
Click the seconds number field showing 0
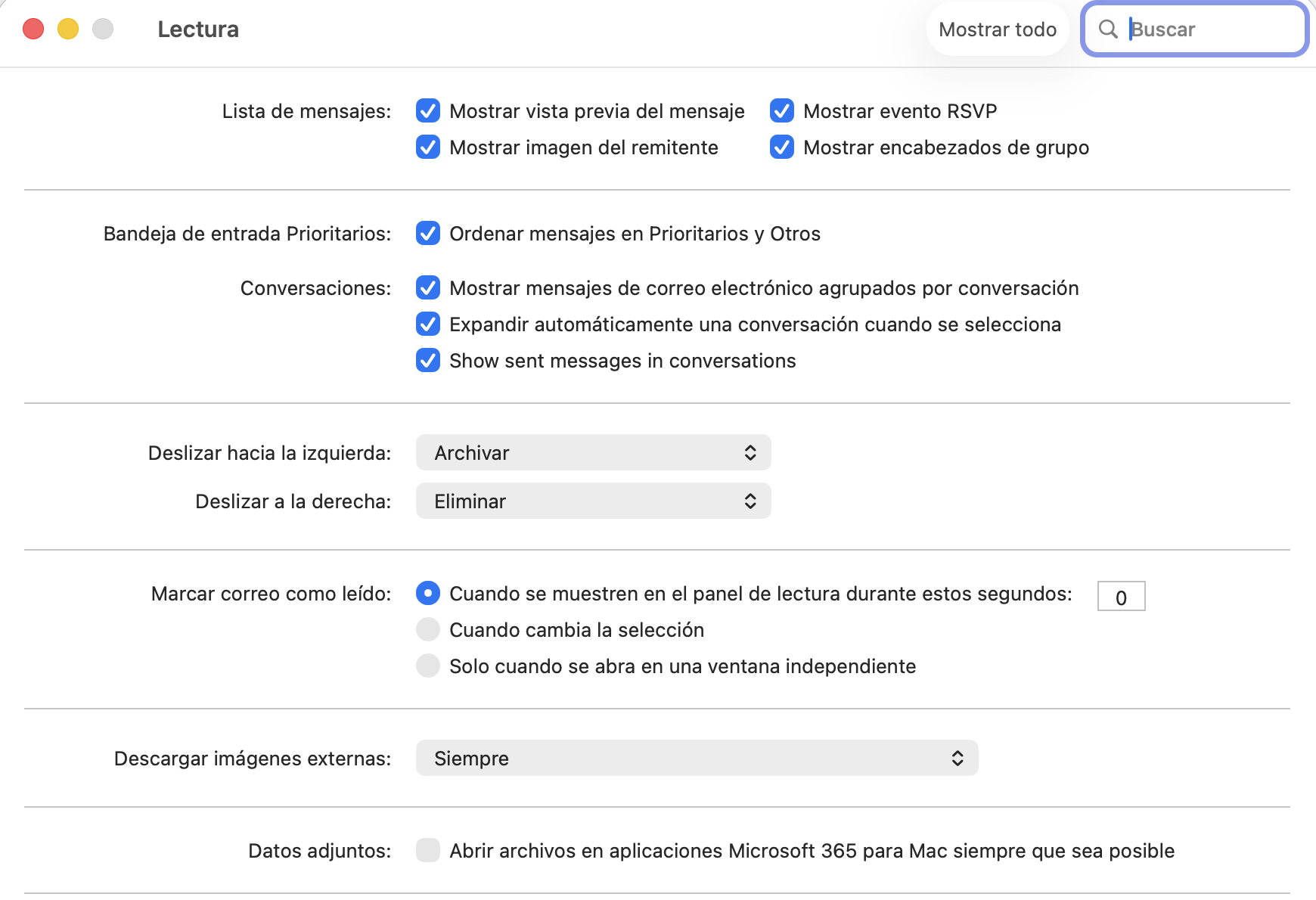[x=1122, y=596]
